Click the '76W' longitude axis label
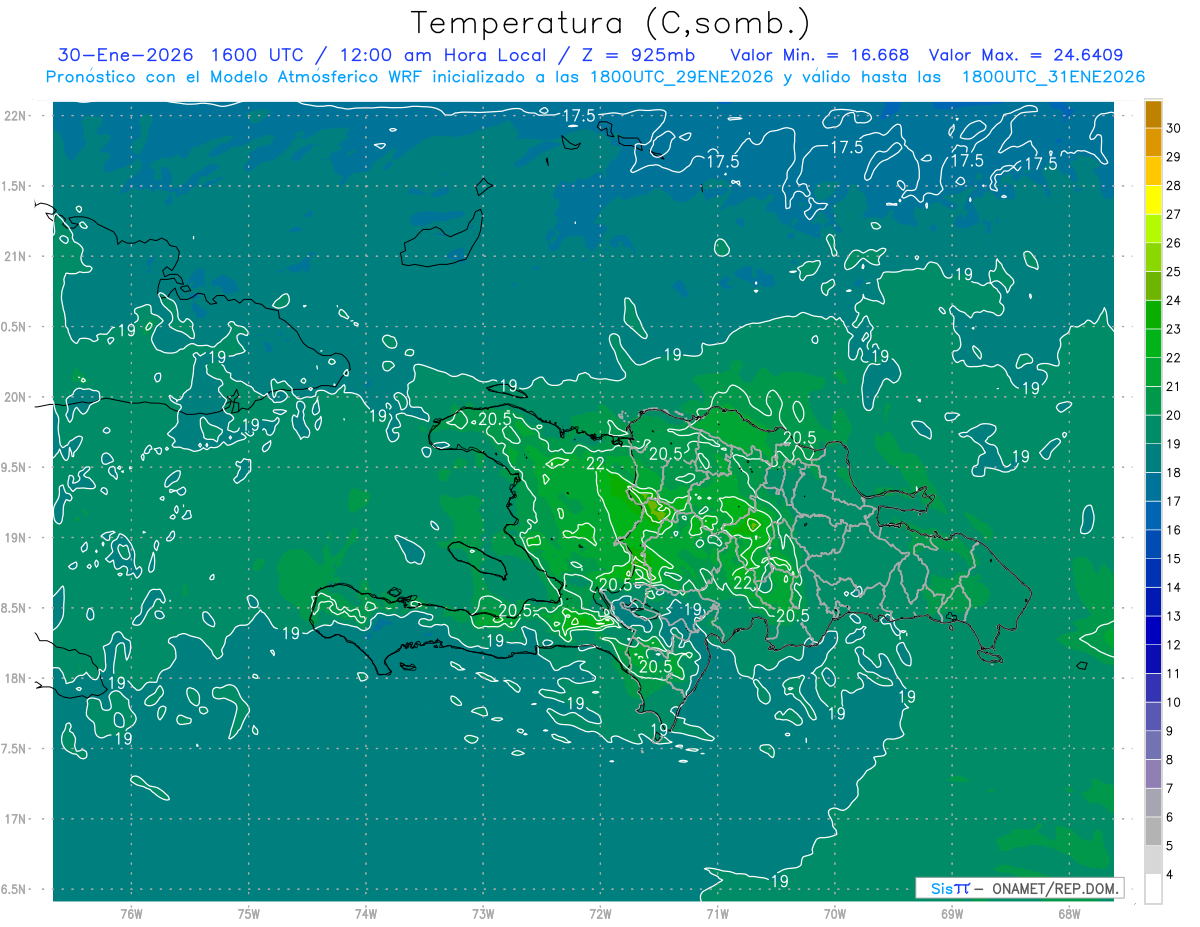The image size is (1200, 927). tap(131, 913)
